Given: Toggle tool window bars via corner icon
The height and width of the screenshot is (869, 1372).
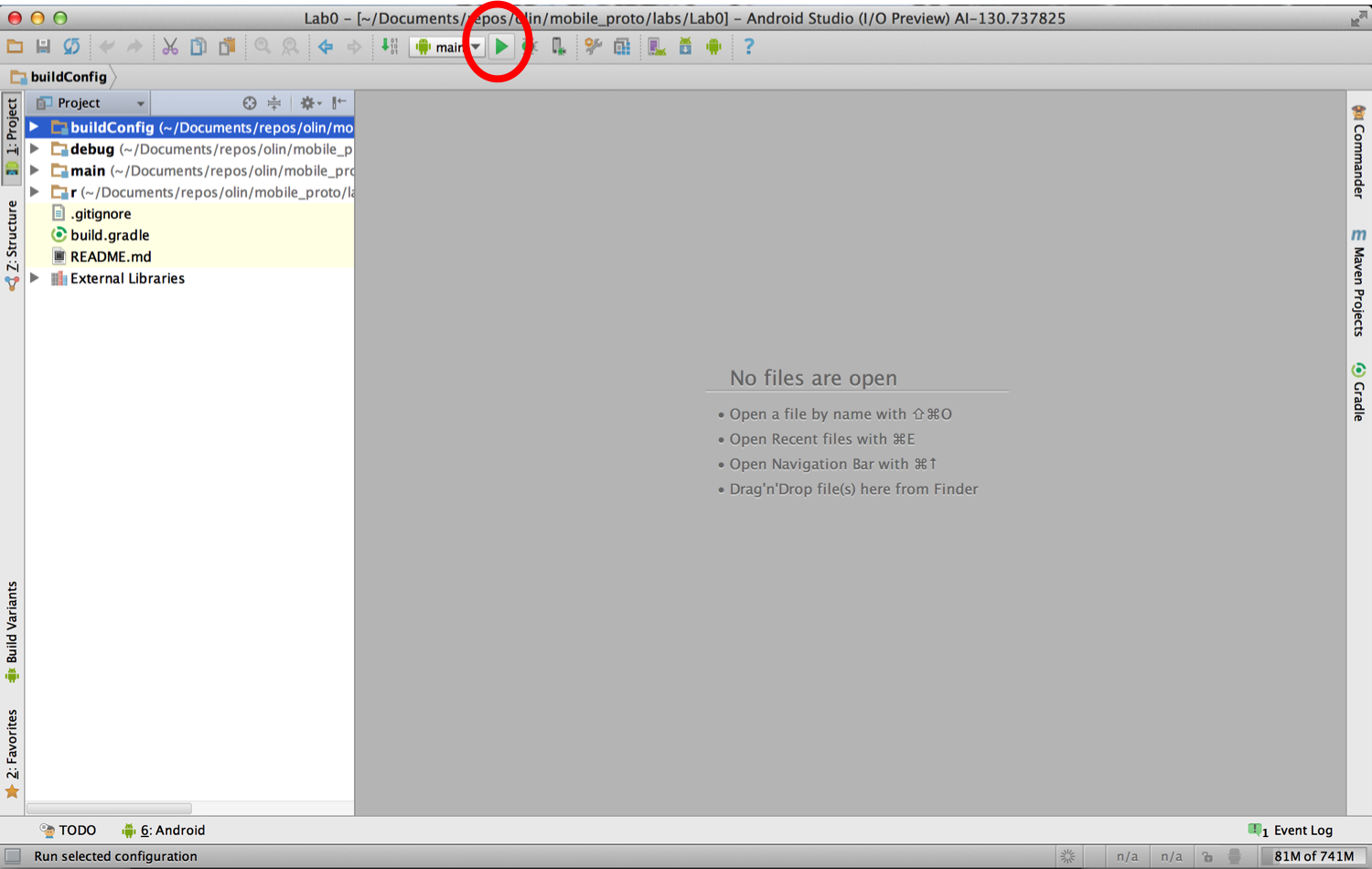Looking at the screenshot, I should click(x=13, y=857).
